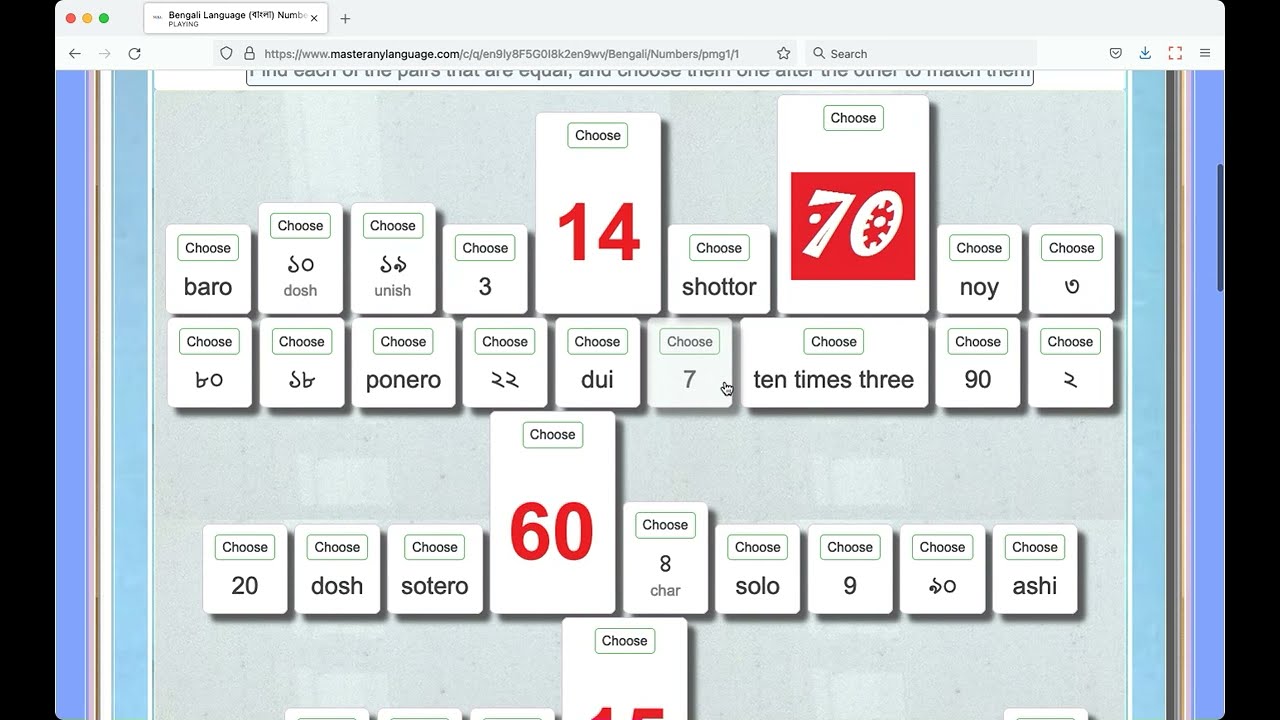Choose the ashi card
Screen dimensions: 1280x720
point(1035,547)
